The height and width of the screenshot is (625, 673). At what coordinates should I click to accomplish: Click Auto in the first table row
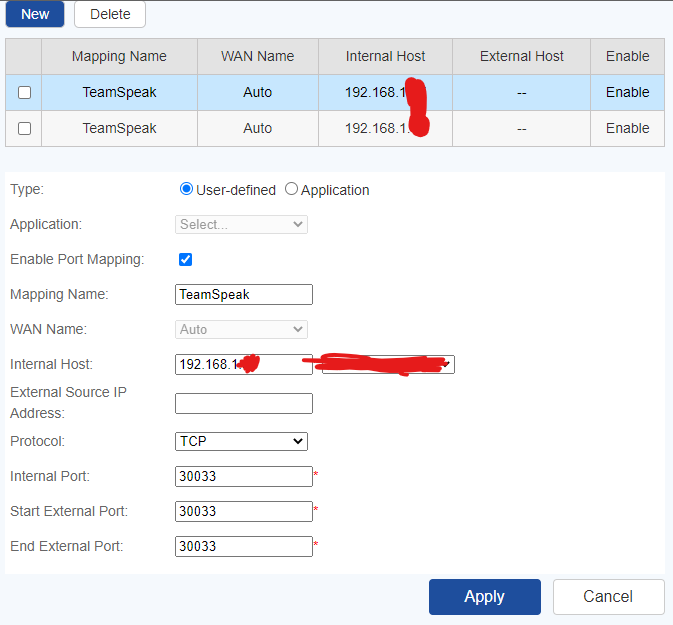(x=258, y=92)
